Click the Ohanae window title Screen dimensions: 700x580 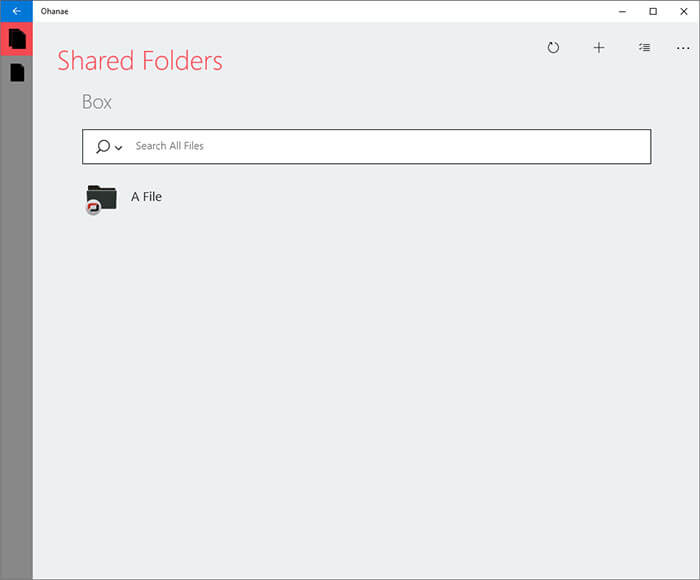pos(54,11)
